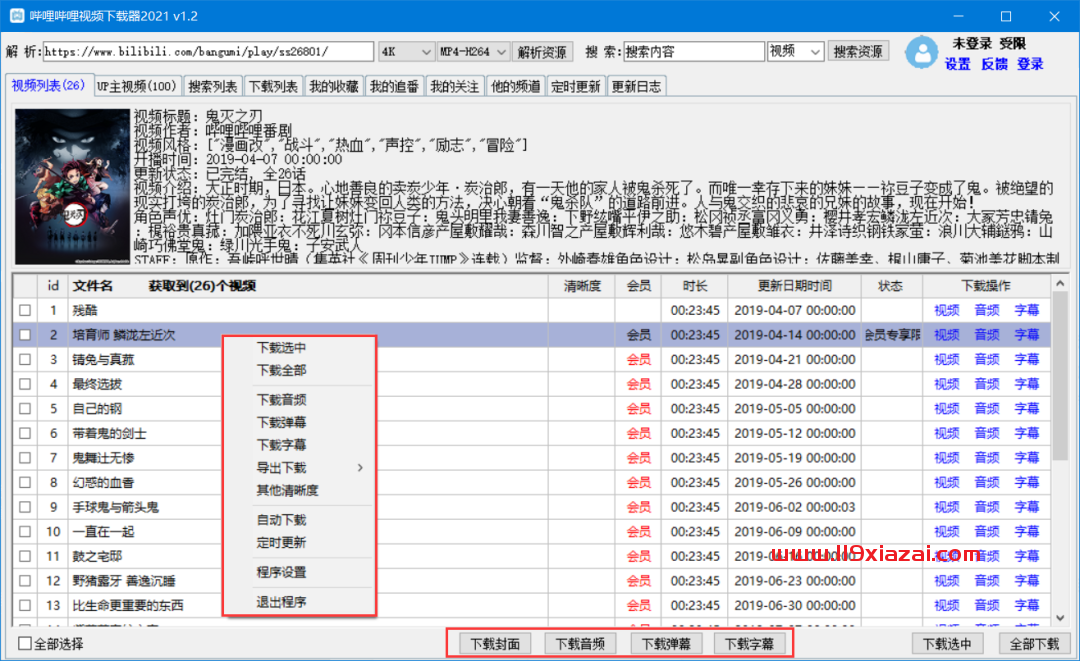
Task: Click bottom-right 下载选中 button
Action: pos(947,644)
